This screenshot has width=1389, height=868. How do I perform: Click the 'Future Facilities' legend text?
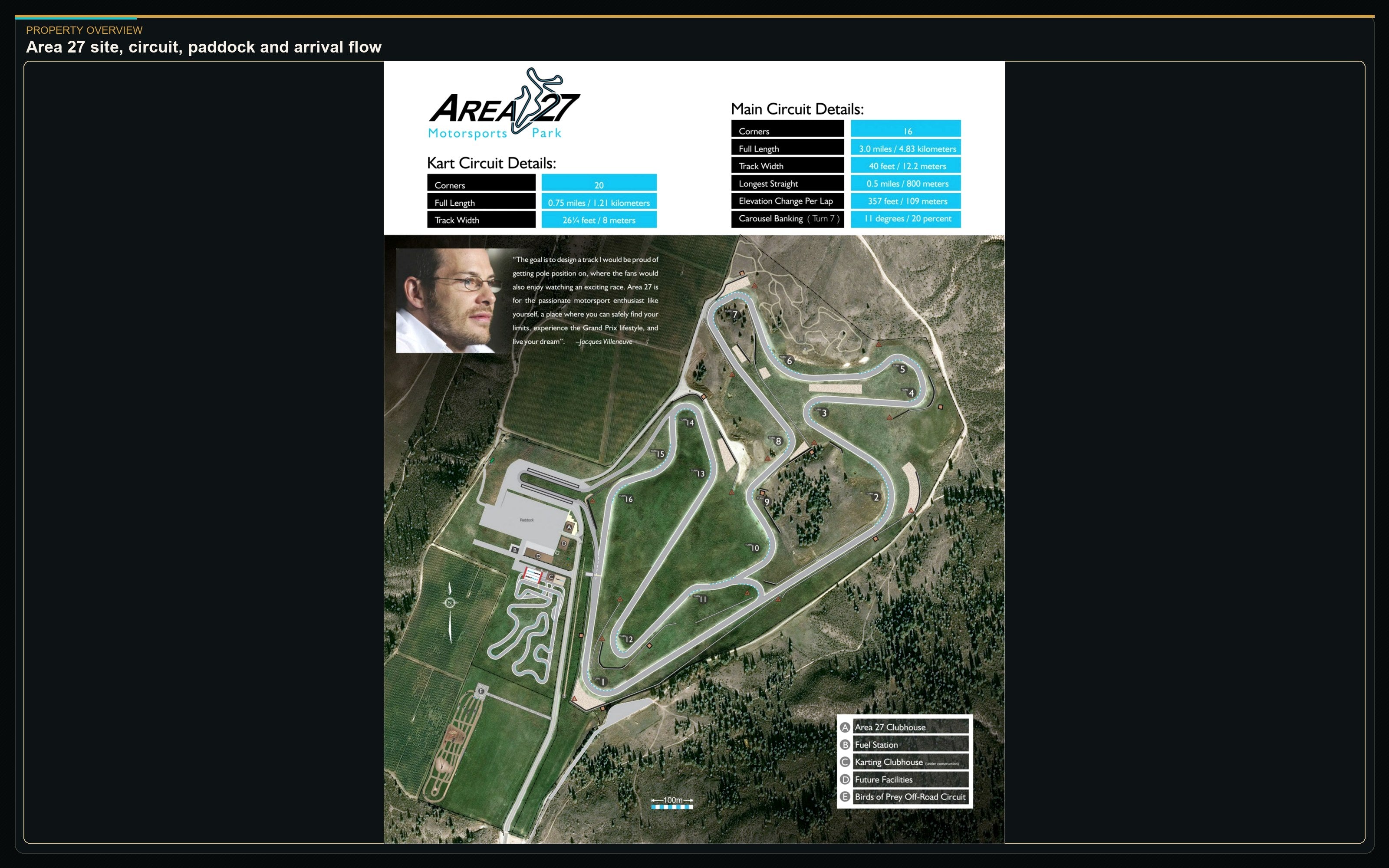point(884,779)
